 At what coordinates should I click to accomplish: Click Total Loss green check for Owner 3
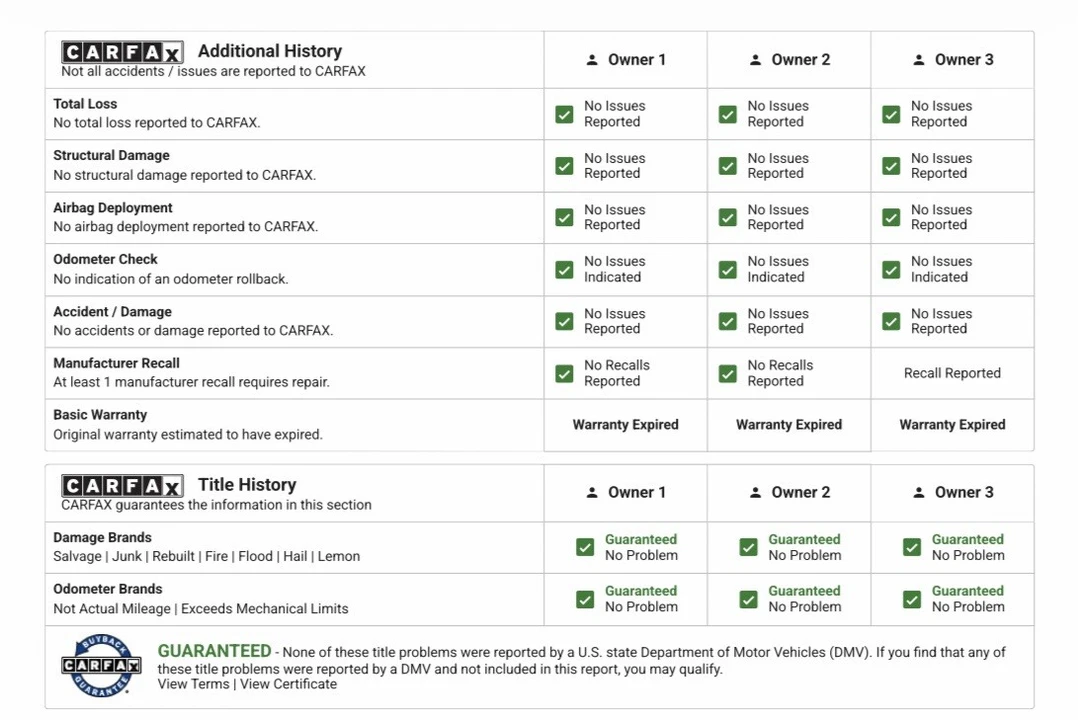click(x=892, y=114)
